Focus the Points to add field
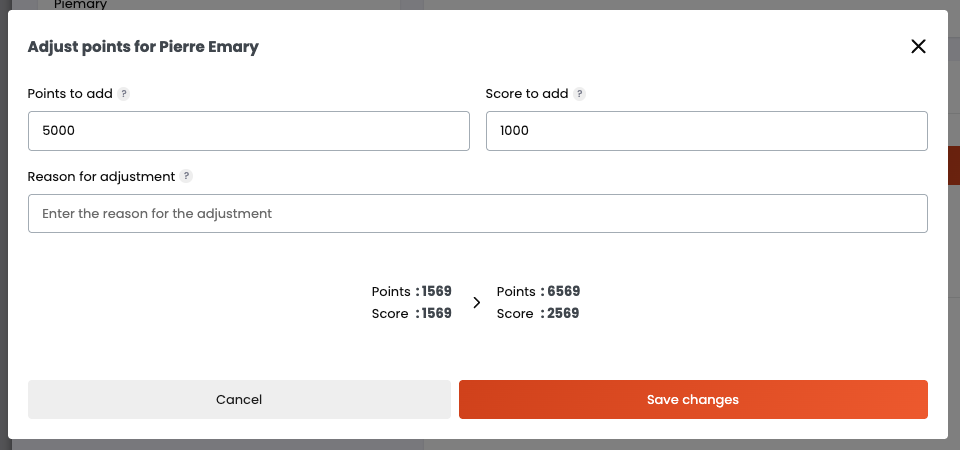960x450 pixels. click(248, 131)
